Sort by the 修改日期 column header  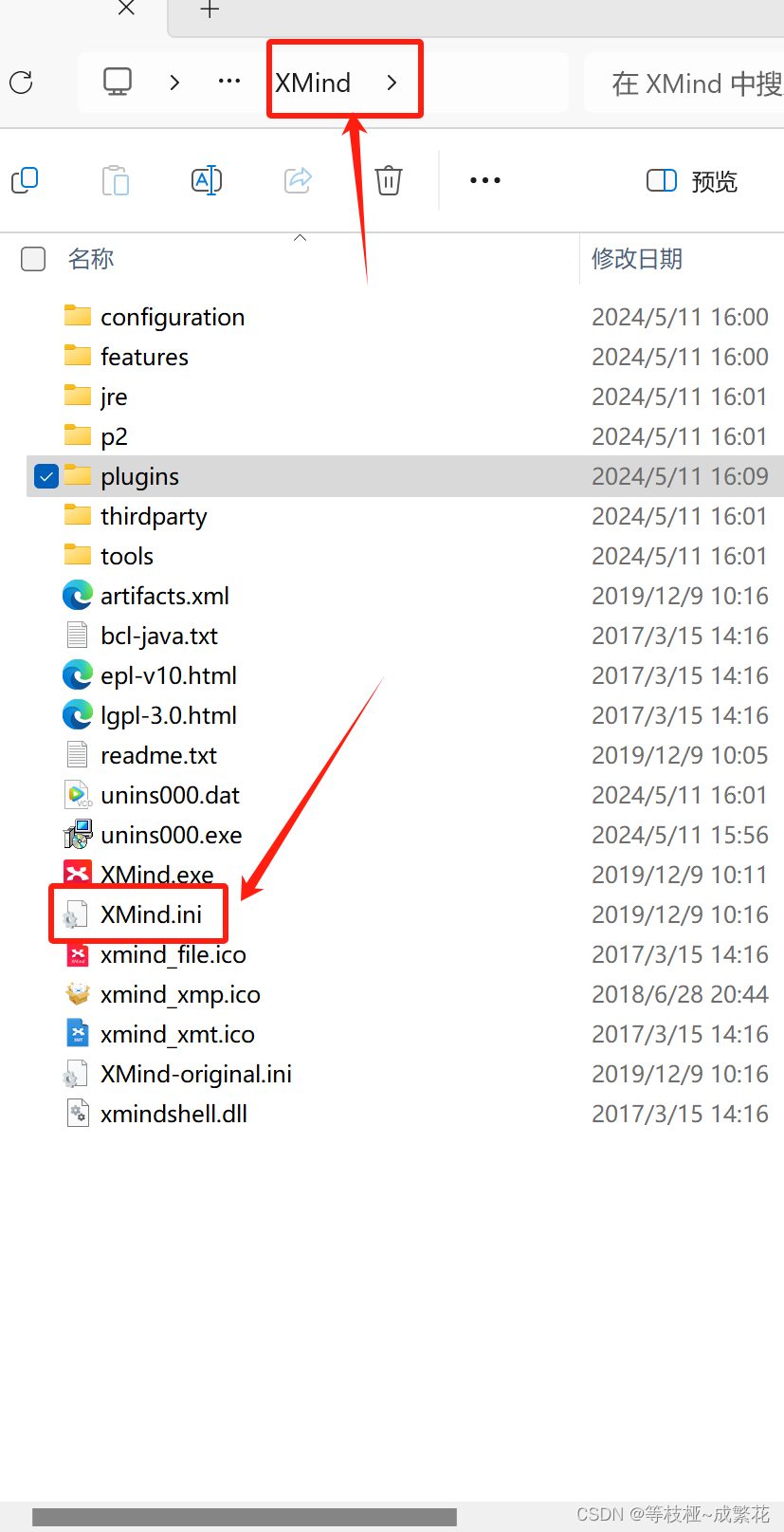pyautogui.click(x=637, y=259)
